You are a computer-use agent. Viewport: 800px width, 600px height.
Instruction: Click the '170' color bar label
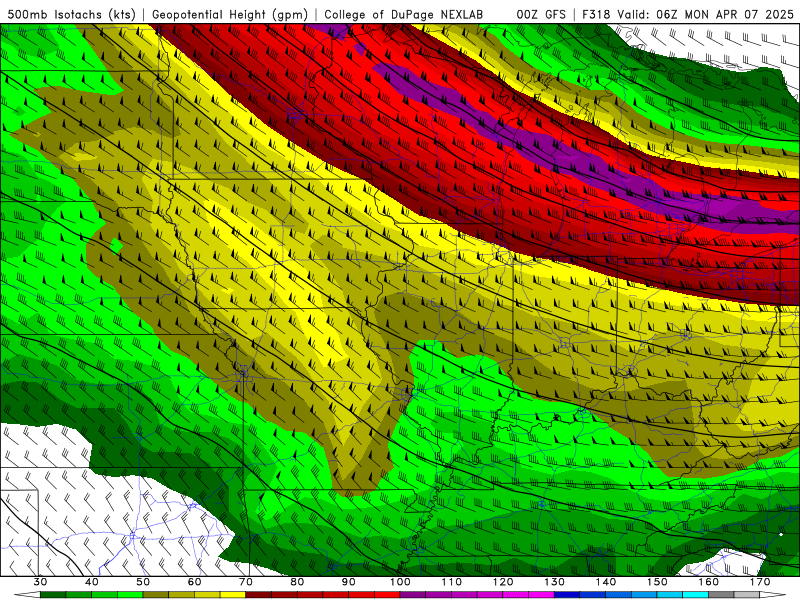pyautogui.click(x=760, y=582)
